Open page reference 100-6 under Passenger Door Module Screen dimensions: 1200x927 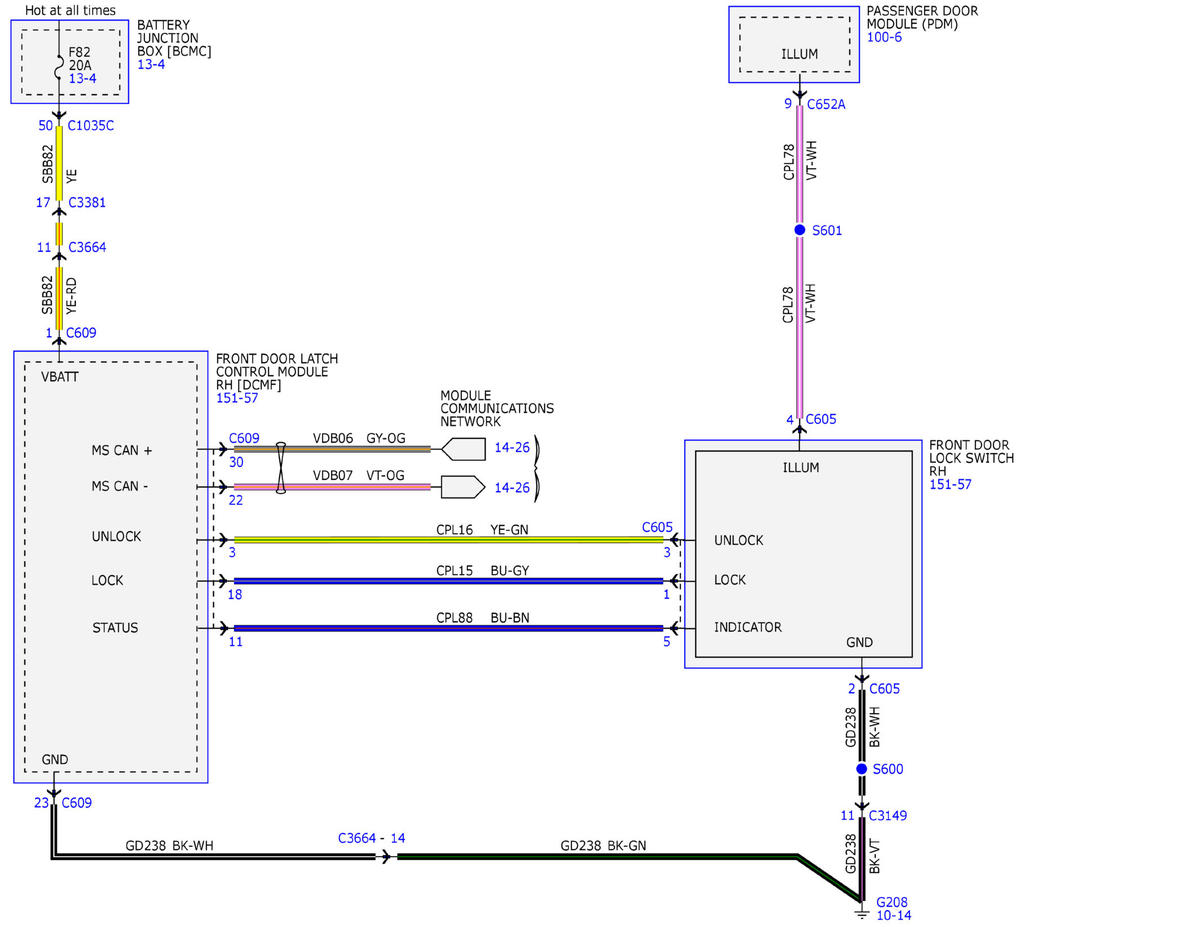[x=885, y=38]
